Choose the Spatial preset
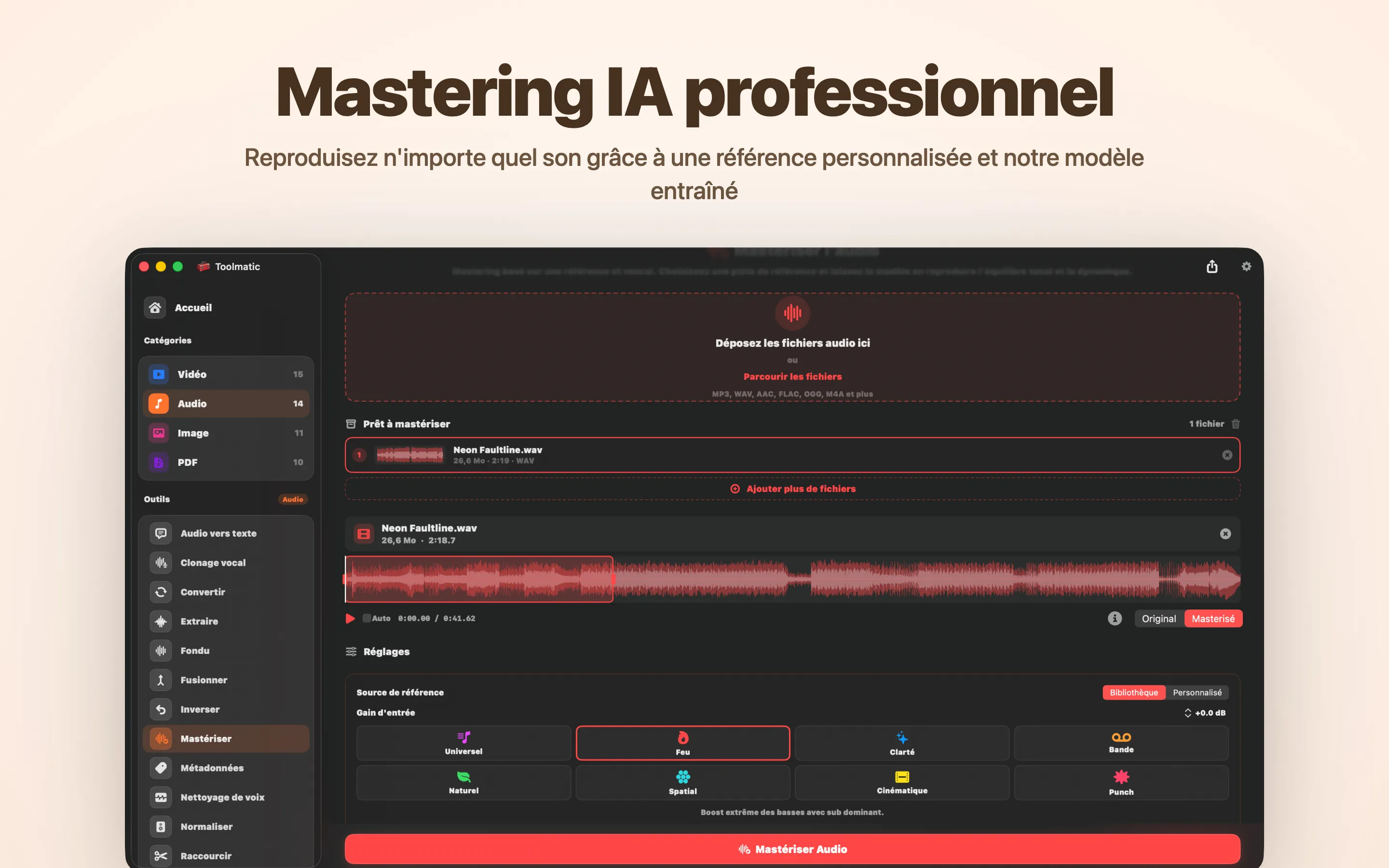Viewport: 1389px width, 868px height. pos(683,783)
